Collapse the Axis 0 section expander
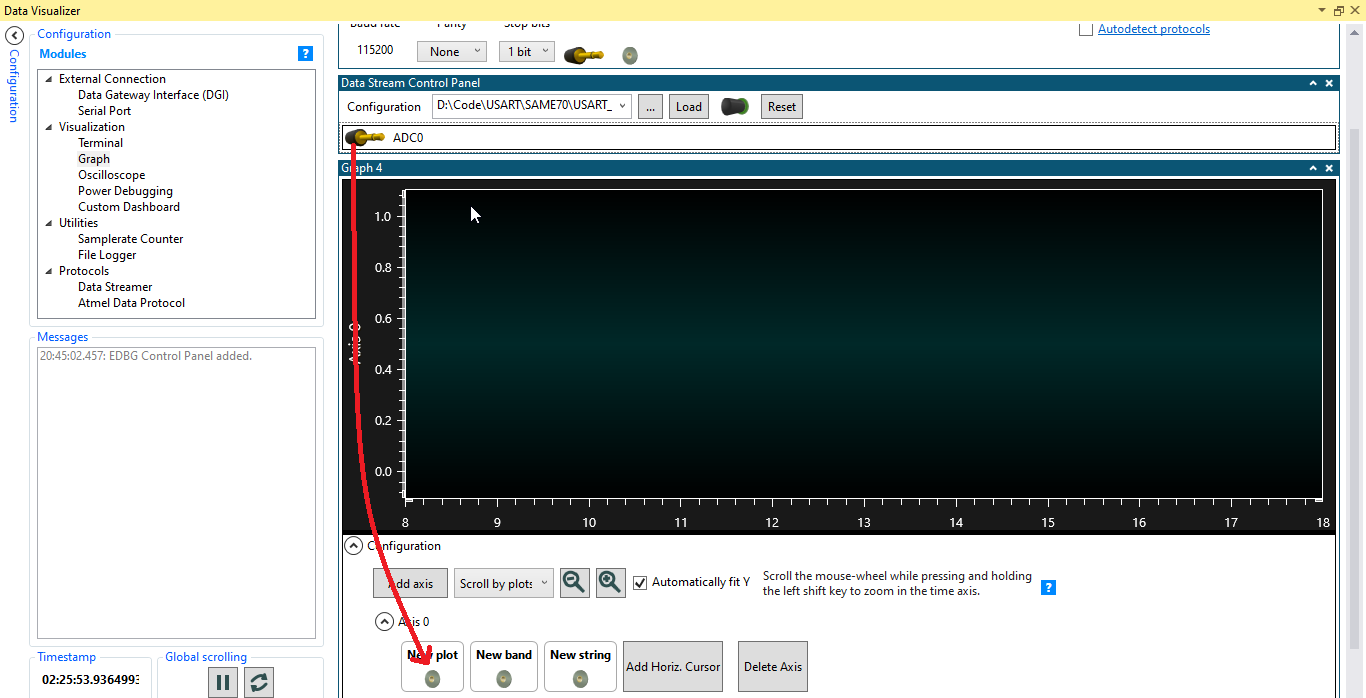 [x=384, y=621]
